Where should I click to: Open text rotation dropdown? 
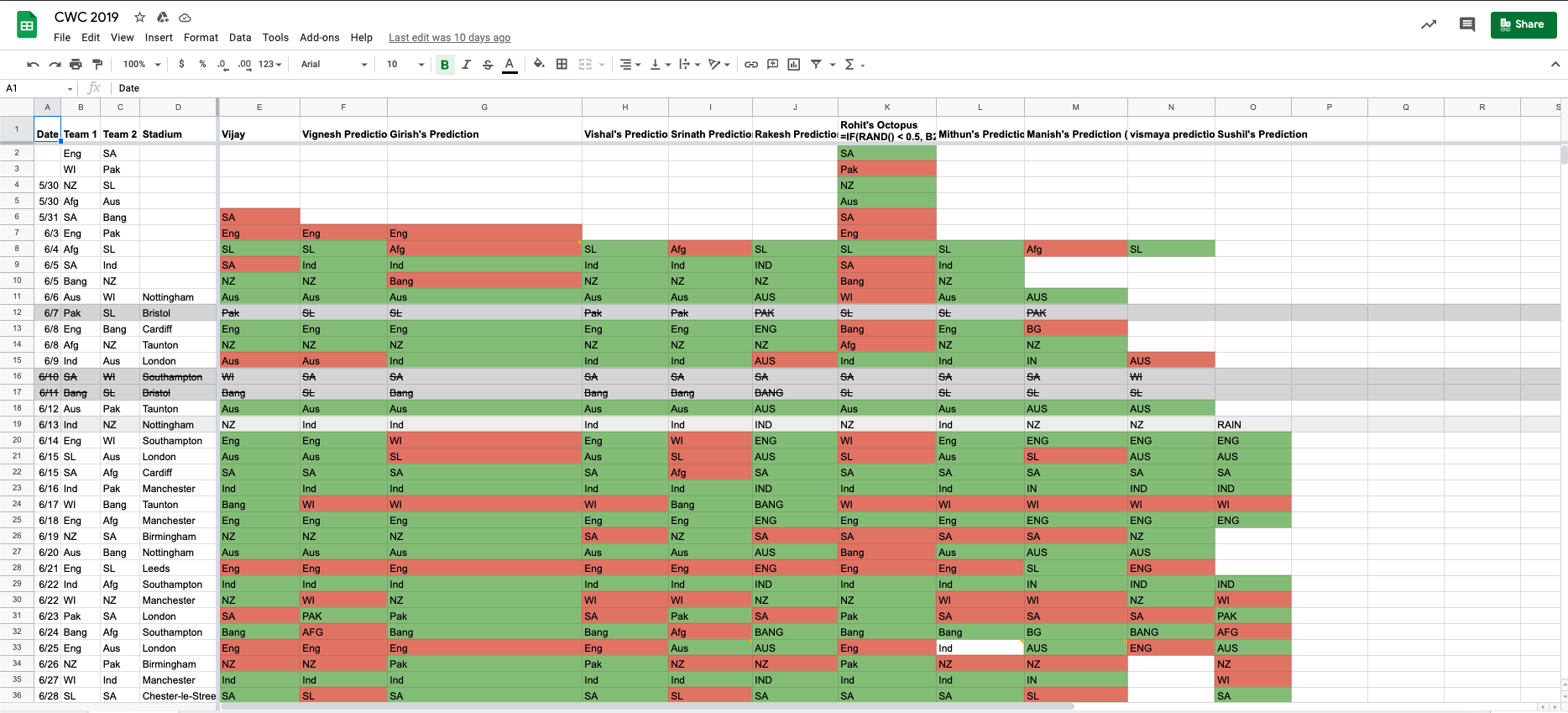pos(719,65)
